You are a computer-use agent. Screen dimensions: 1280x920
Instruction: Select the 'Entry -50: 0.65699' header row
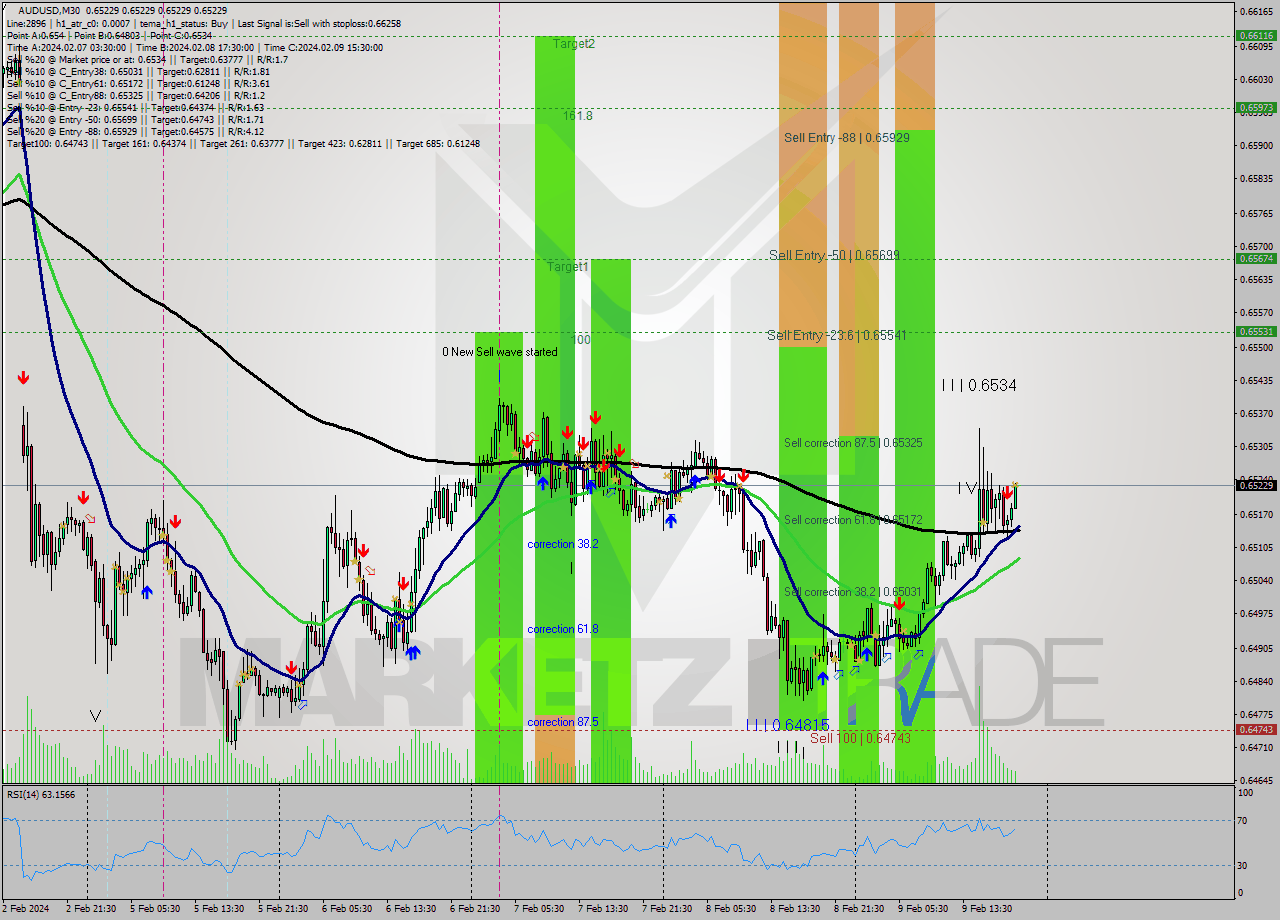coord(138,119)
